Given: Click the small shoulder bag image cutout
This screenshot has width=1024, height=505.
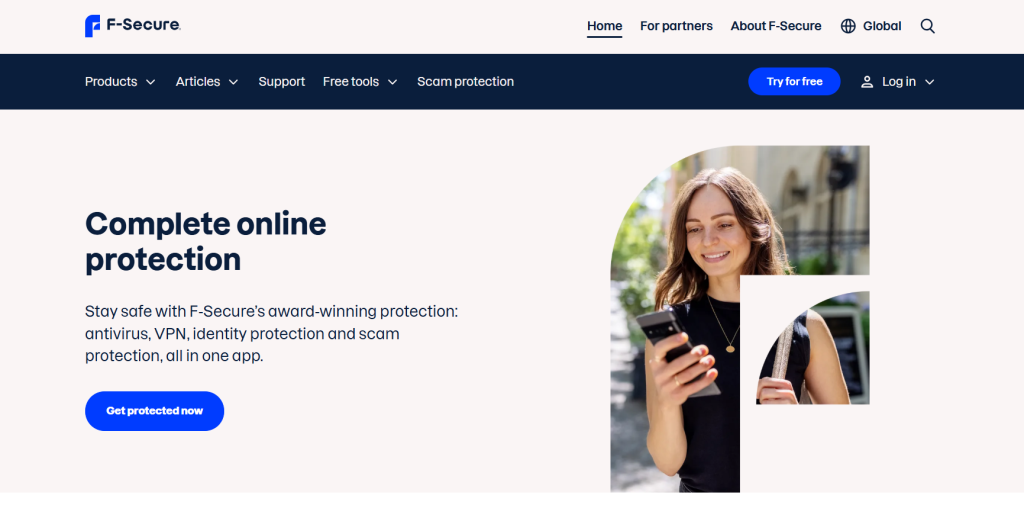Looking at the screenshot, I should 812,348.
